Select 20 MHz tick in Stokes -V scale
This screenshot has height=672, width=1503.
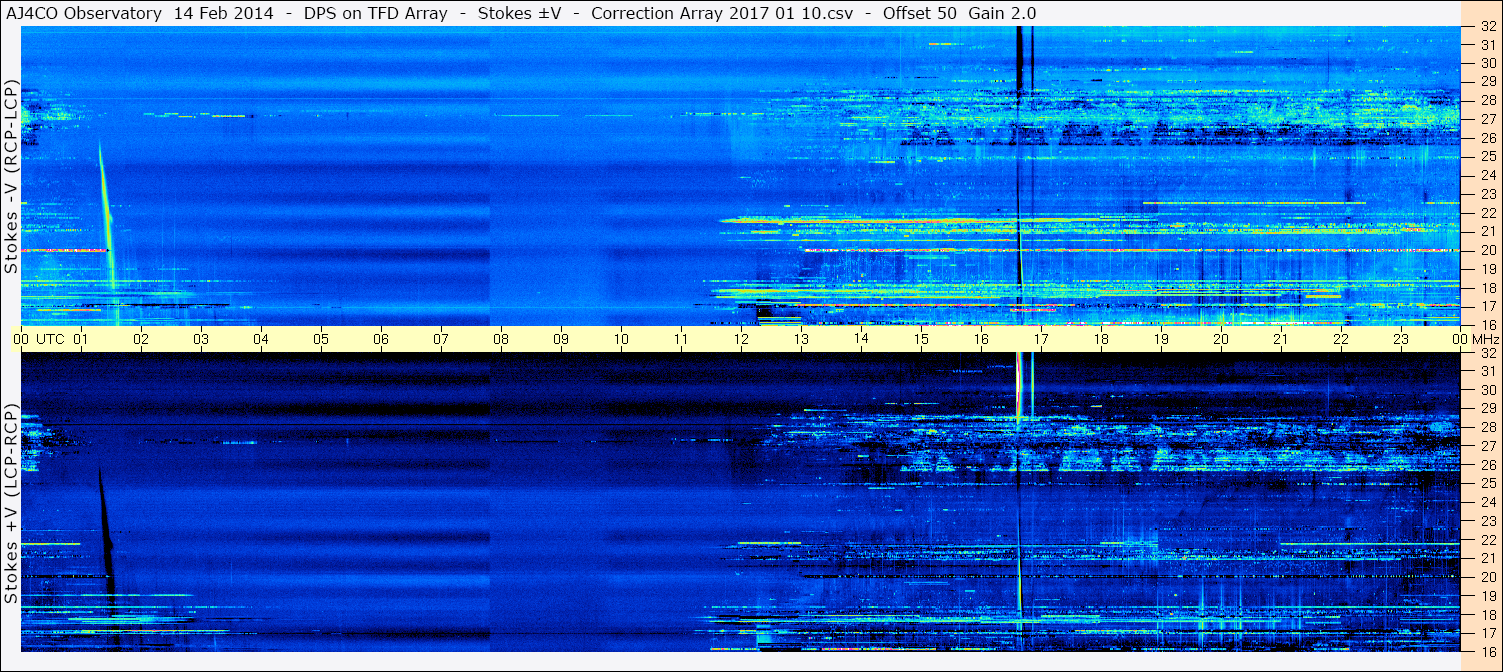(1487, 250)
